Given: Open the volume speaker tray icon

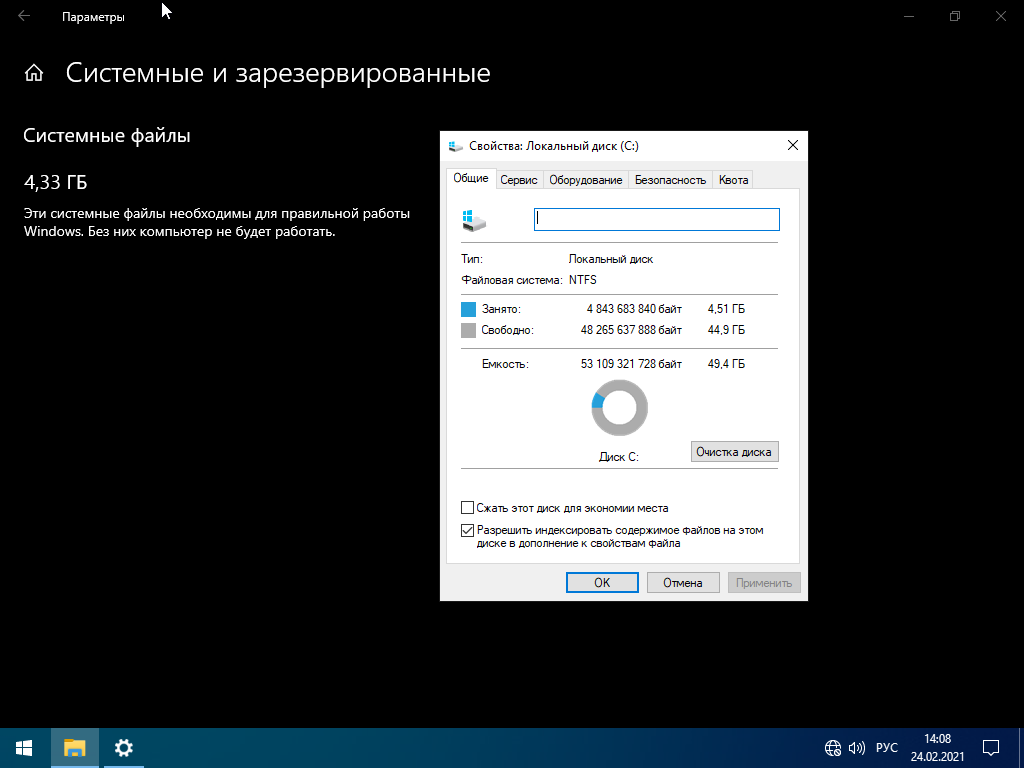Looking at the screenshot, I should click(856, 748).
